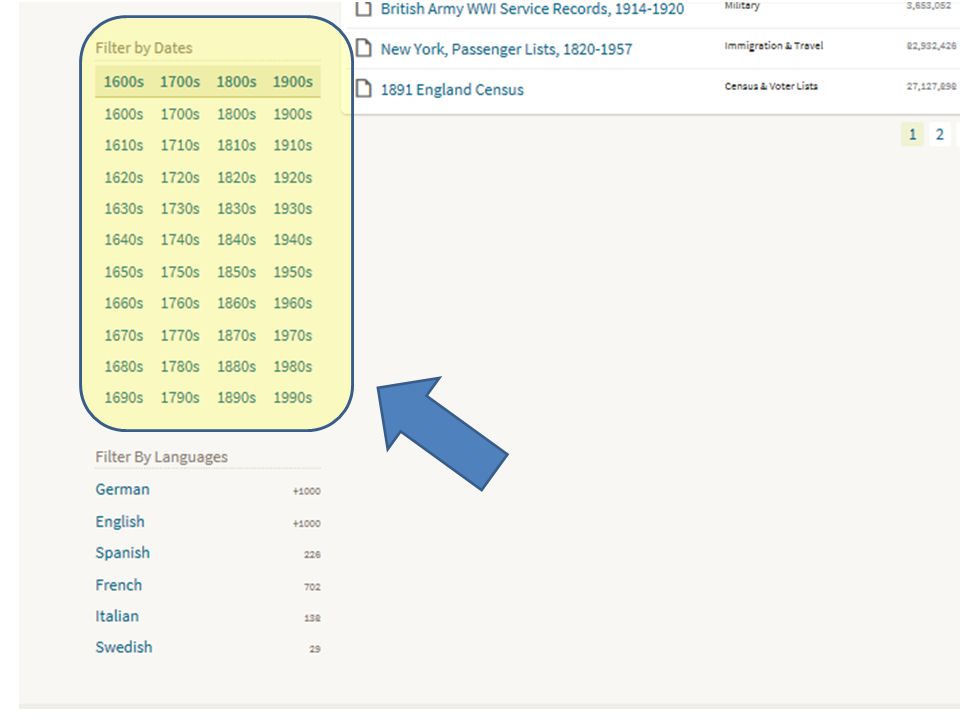Go to results page 2
Screen dimensions: 960x720
pos(940,134)
